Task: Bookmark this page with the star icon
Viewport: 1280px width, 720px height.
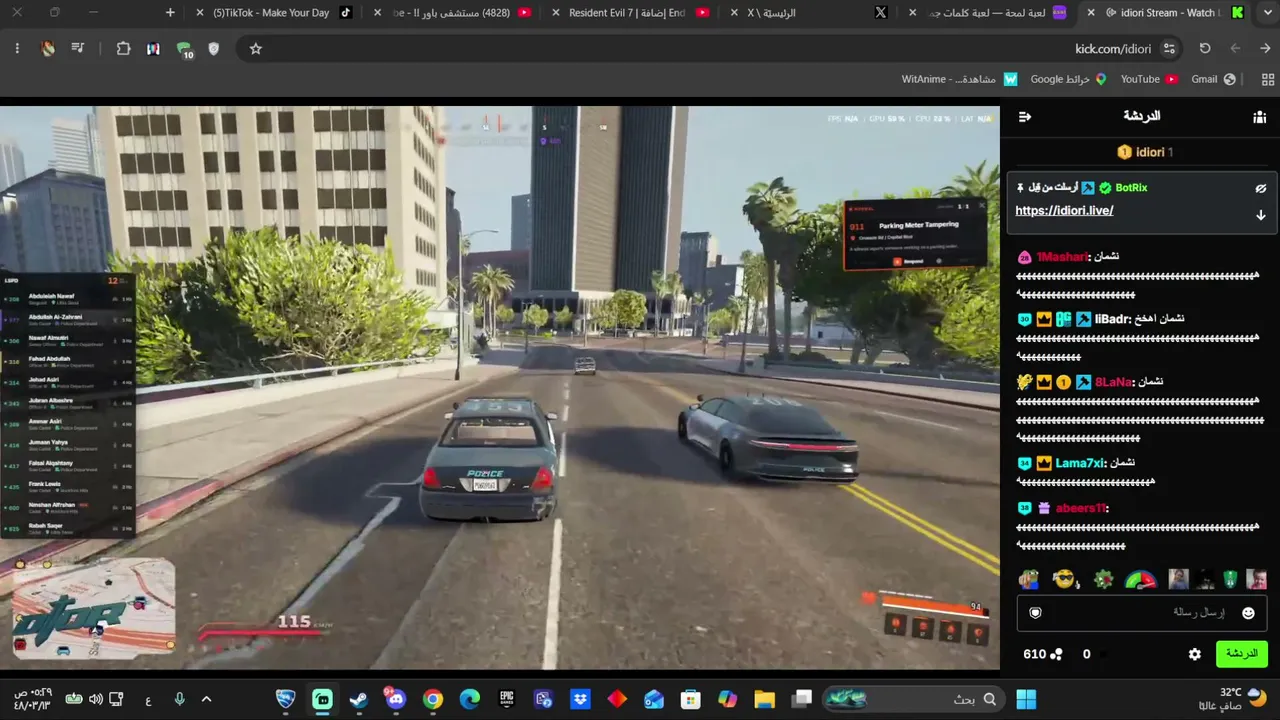Action: [256, 49]
